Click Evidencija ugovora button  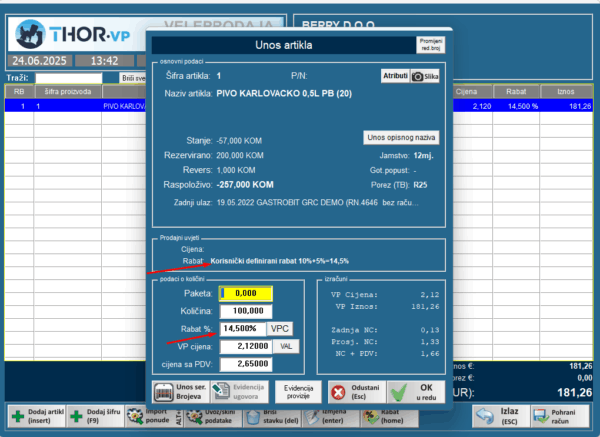240,392
